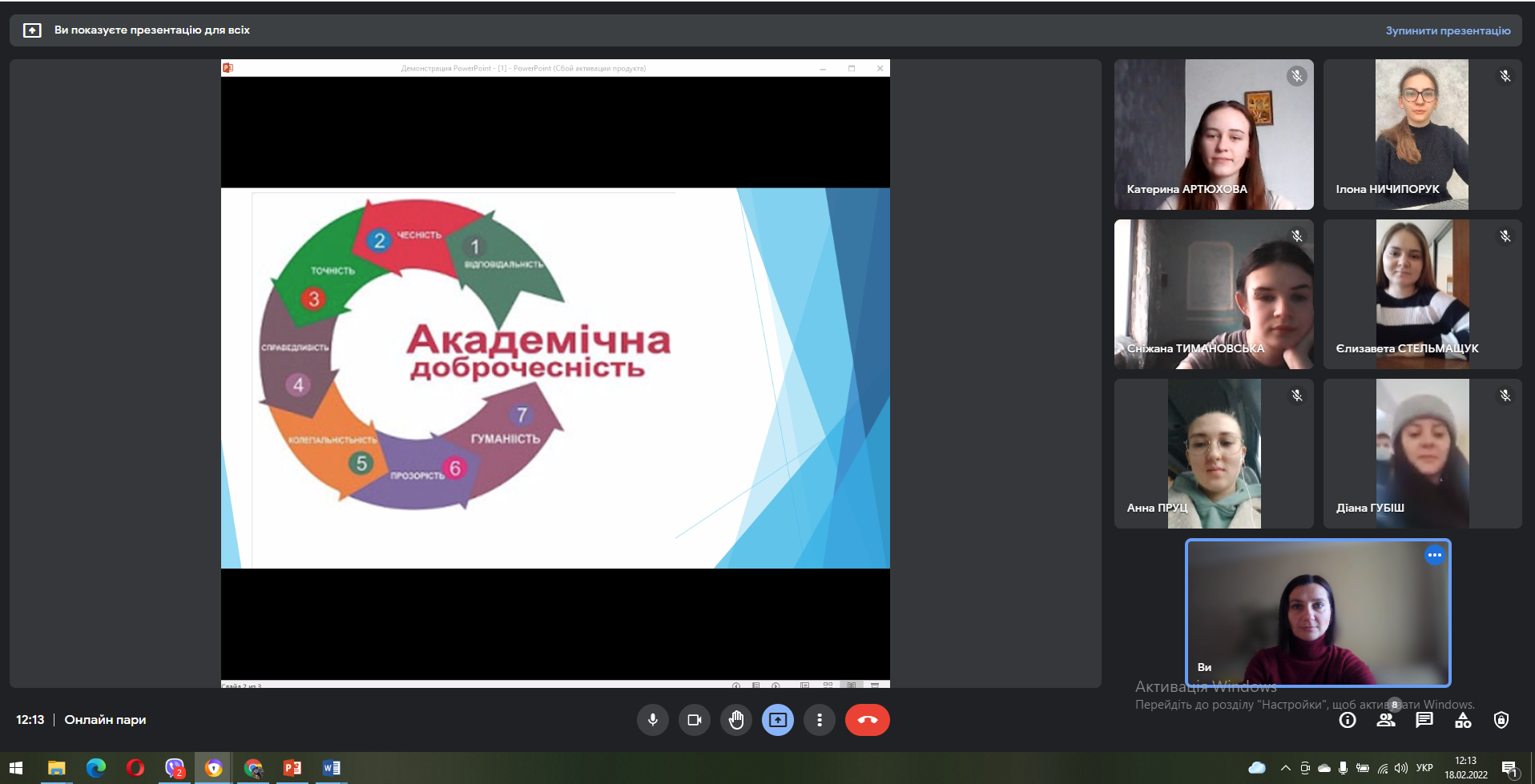Mute the microphone in call controls
The height and width of the screenshot is (784, 1535).
tap(653, 720)
